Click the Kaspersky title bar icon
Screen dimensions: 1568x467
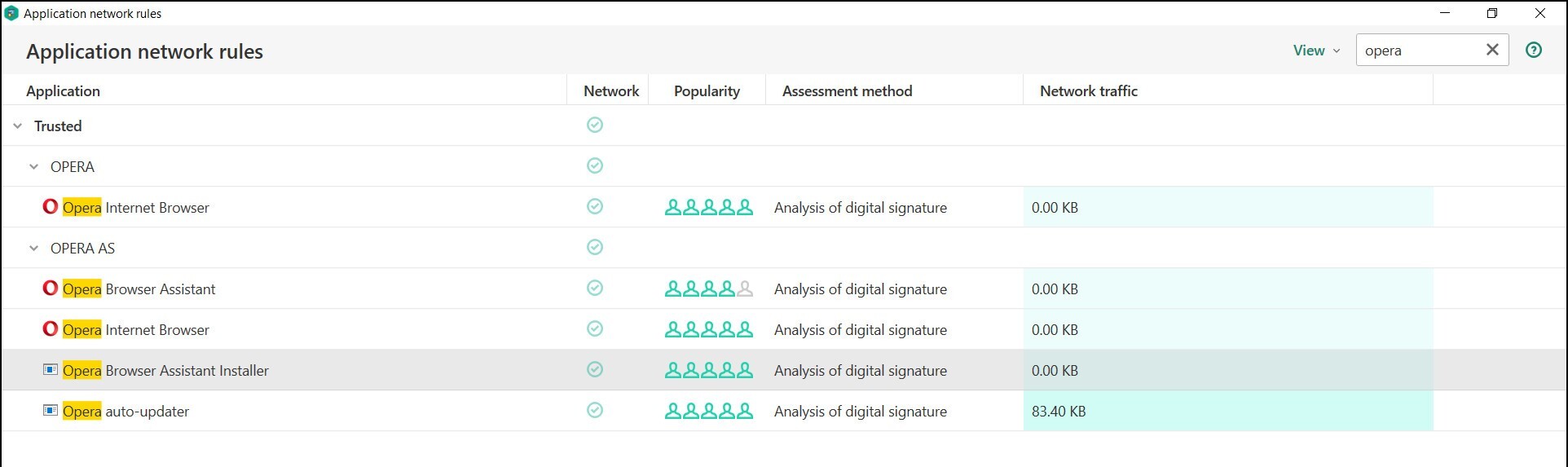click(11, 13)
